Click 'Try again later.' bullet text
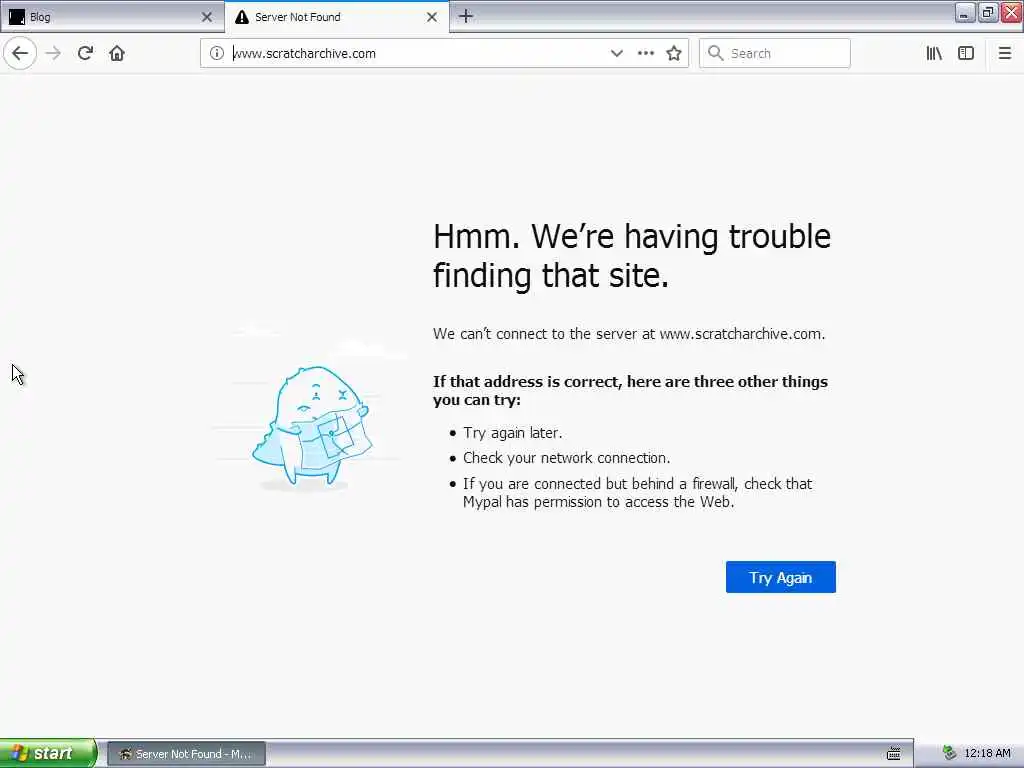The image size is (1024, 768). point(513,433)
